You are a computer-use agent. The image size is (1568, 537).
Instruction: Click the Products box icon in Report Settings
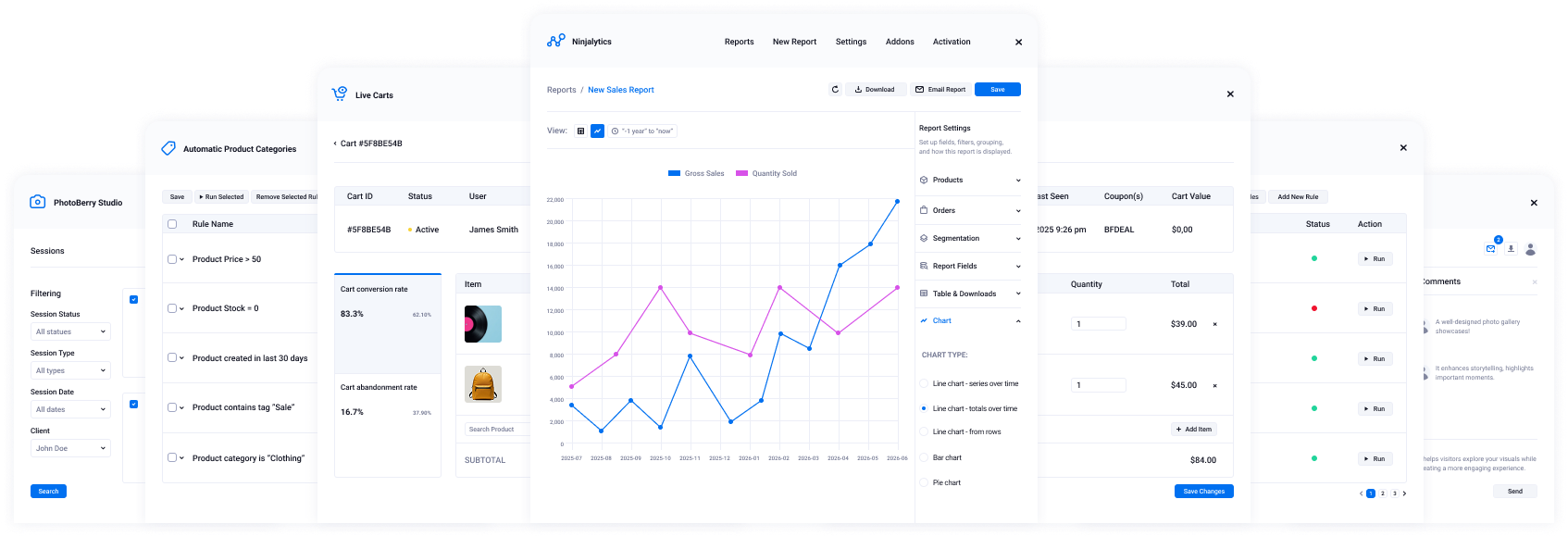pos(924,181)
